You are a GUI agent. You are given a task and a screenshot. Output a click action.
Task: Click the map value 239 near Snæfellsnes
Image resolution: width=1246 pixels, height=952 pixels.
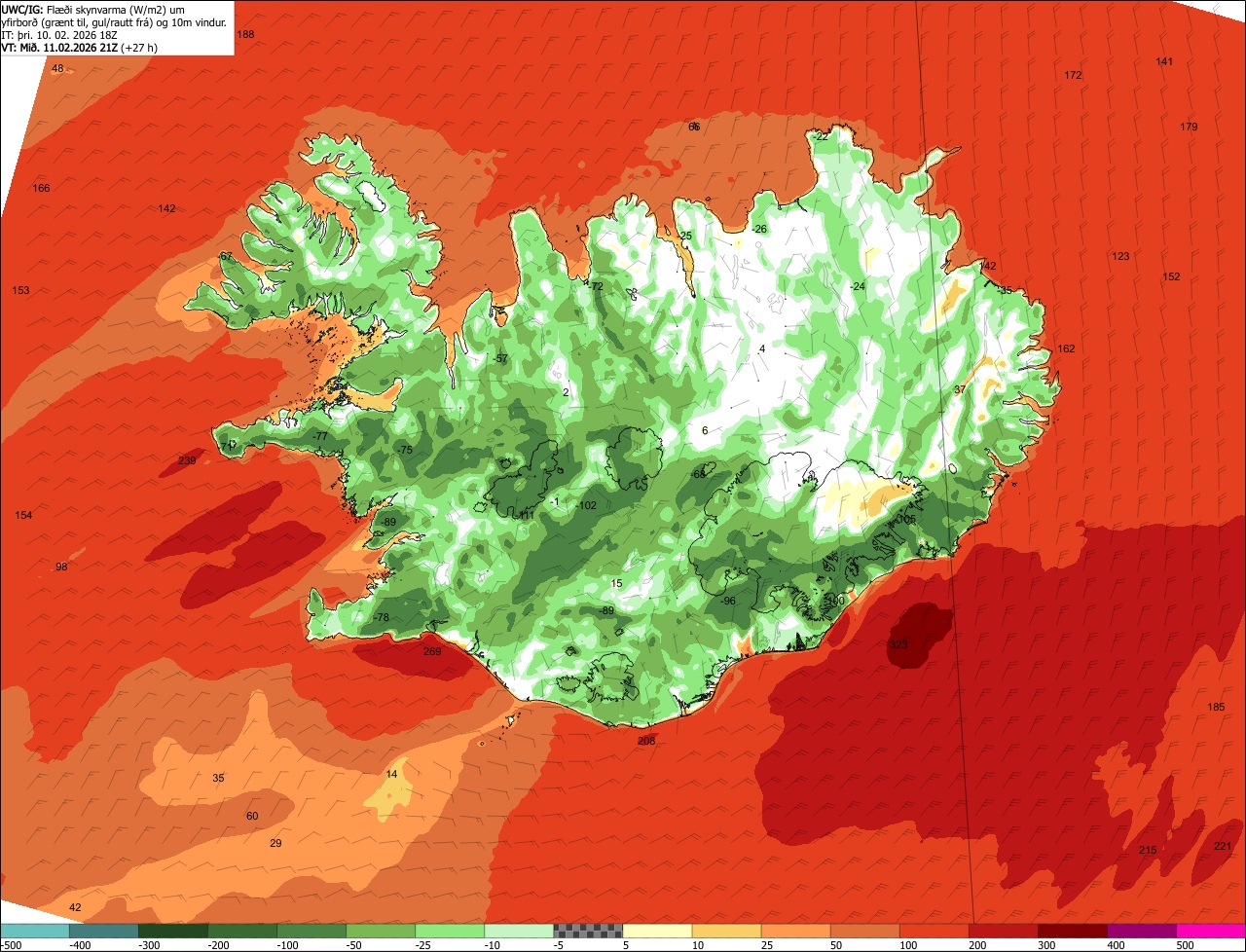pyautogui.click(x=188, y=460)
